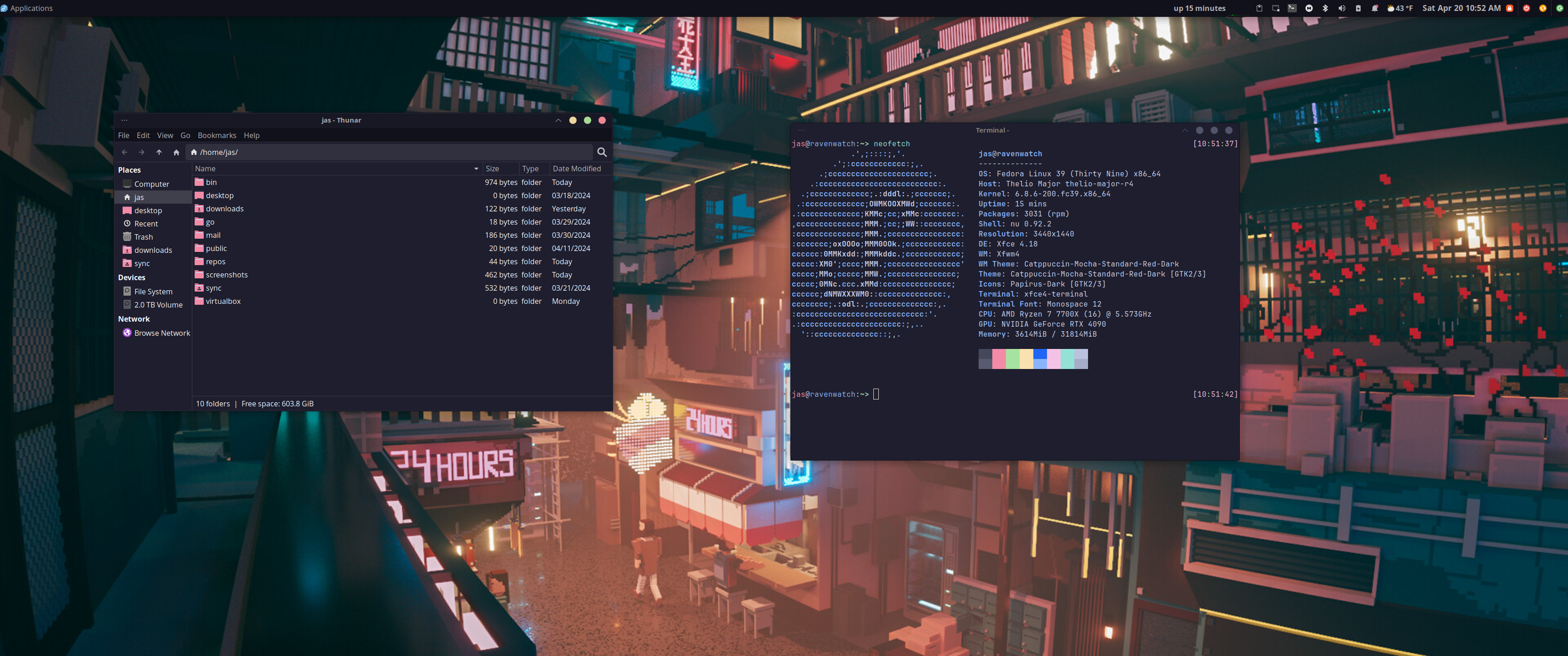Viewport: 1568px width, 656px height.
Task: Open the Thunar window menu dots
Action: coord(124,120)
